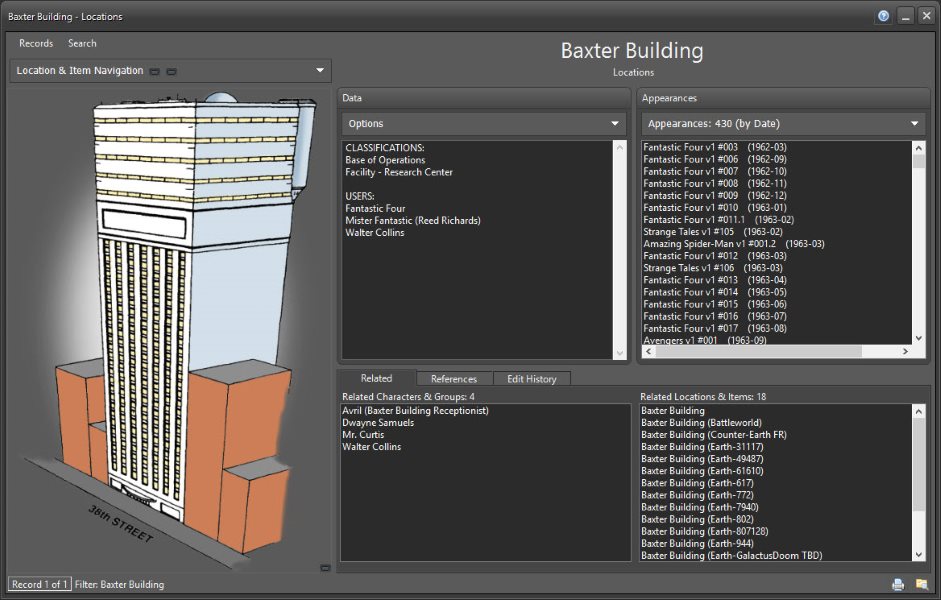Click the printer icon in the status bar
The height and width of the screenshot is (600, 941).
click(898, 584)
